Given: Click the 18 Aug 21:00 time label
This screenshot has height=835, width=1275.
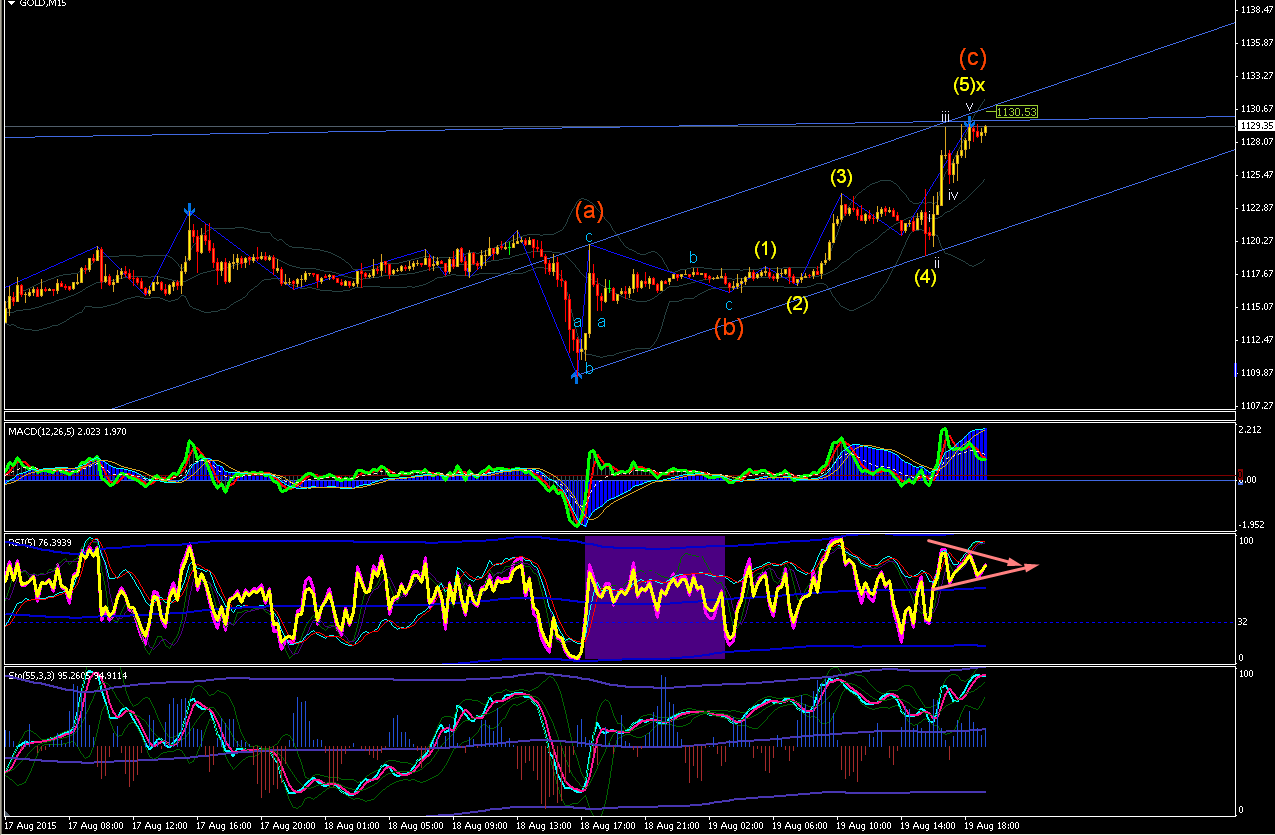Looking at the screenshot, I should (672, 826).
